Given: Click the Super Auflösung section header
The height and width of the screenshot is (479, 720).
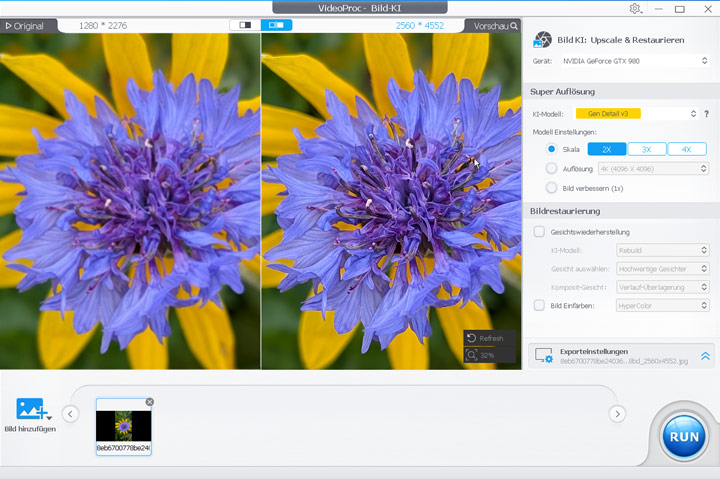Looking at the screenshot, I should (x=562, y=91).
